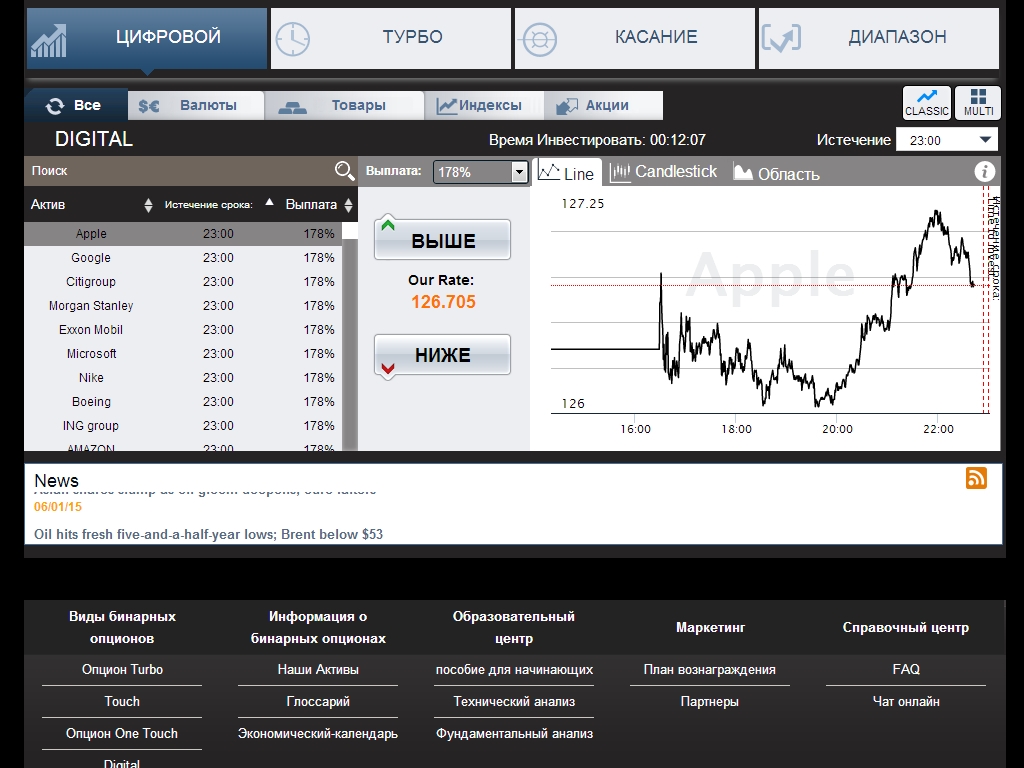This screenshot has width=1024, height=768.
Task: Select the Диапазон option type
Action: pos(878,38)
